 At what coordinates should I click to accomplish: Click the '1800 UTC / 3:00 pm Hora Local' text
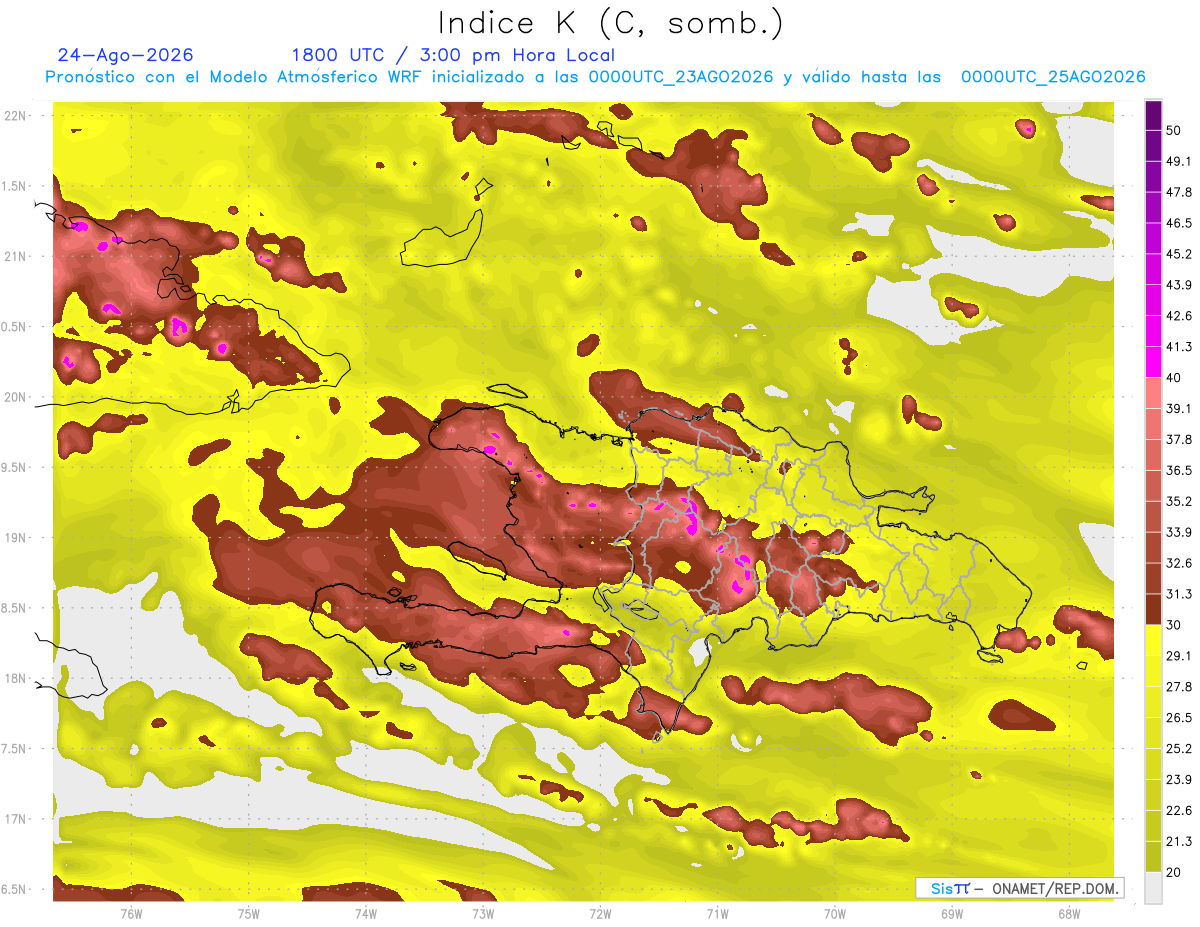coord(453,55)
